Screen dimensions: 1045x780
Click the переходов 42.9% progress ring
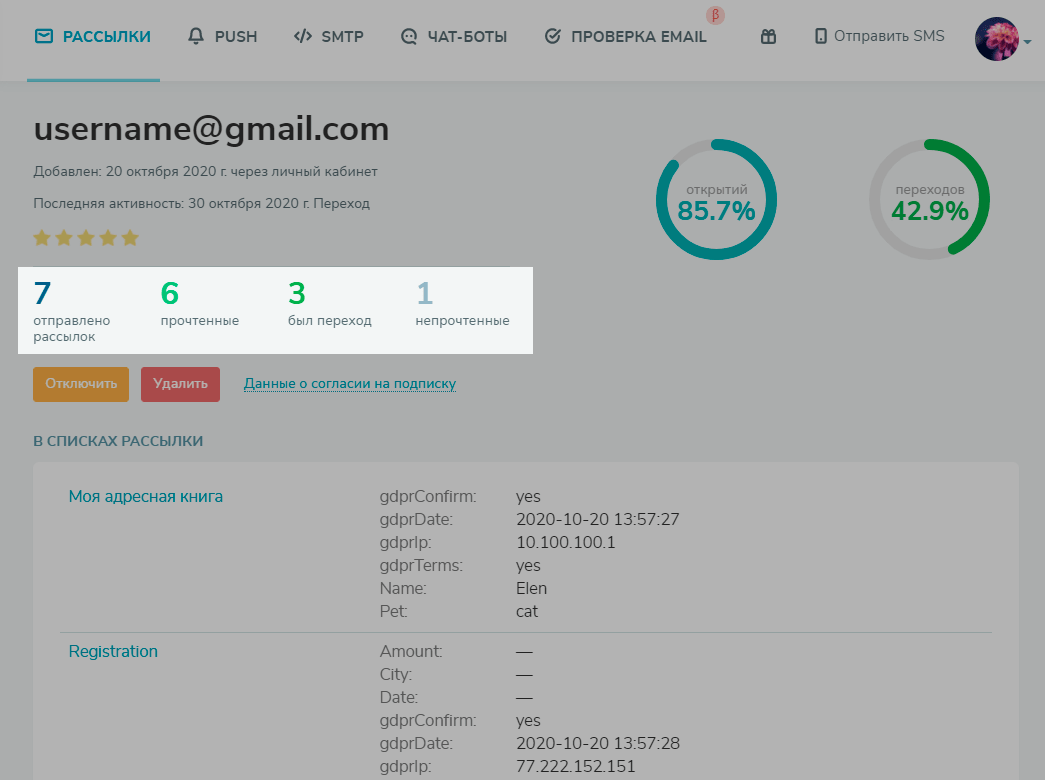(x=929, y=200)
